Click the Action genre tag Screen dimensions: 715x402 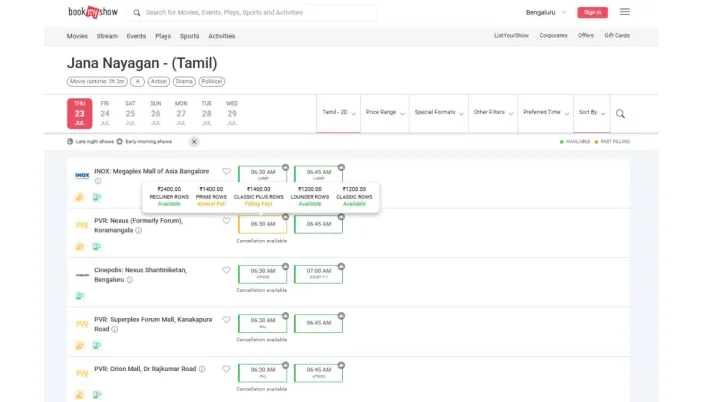click(159, 82)
